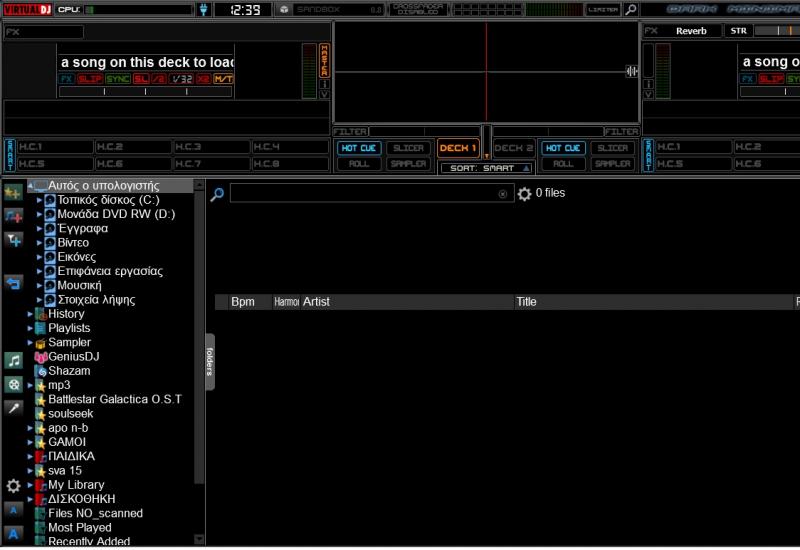Click left deck 'V' button
The height and width of the screenshot is (550, 800).
(324, 94)
